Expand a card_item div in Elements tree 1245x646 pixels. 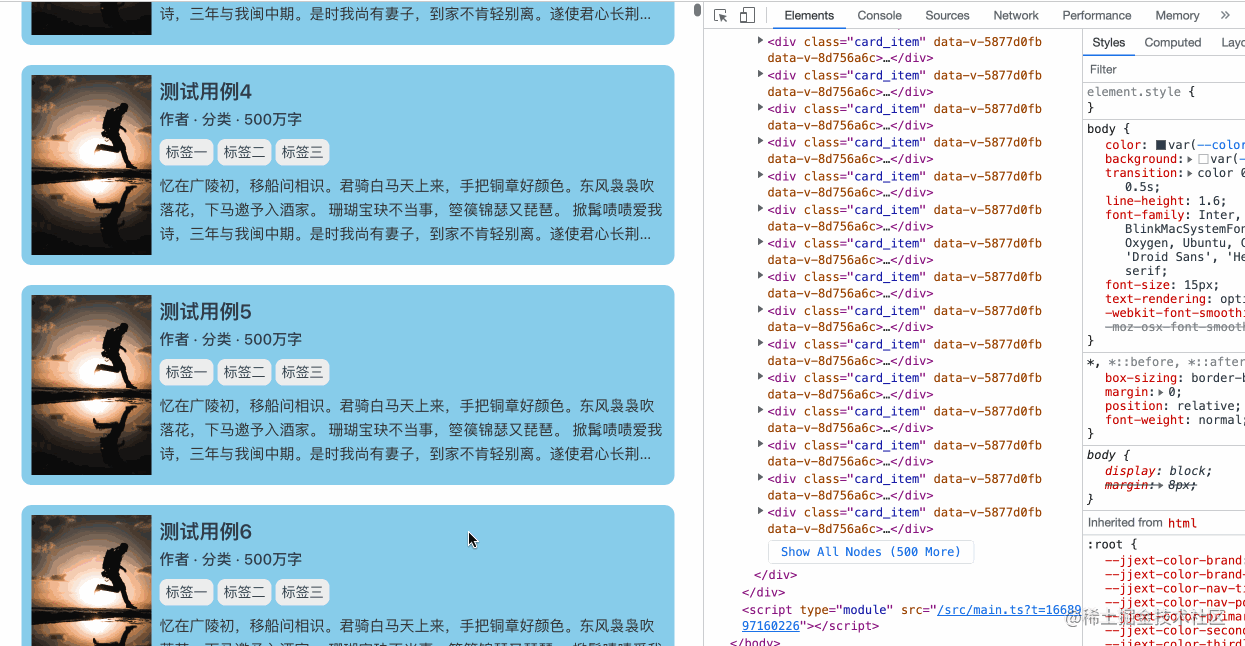(760, 41)
